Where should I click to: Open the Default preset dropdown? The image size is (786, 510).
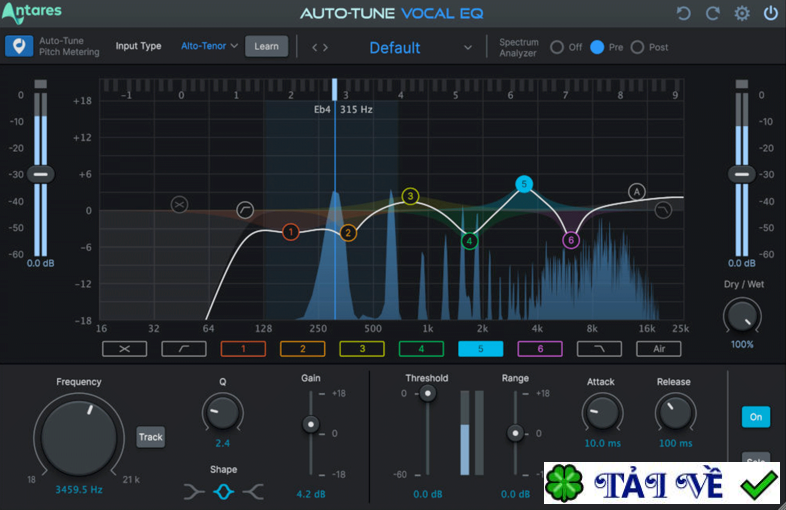[420, 48]
